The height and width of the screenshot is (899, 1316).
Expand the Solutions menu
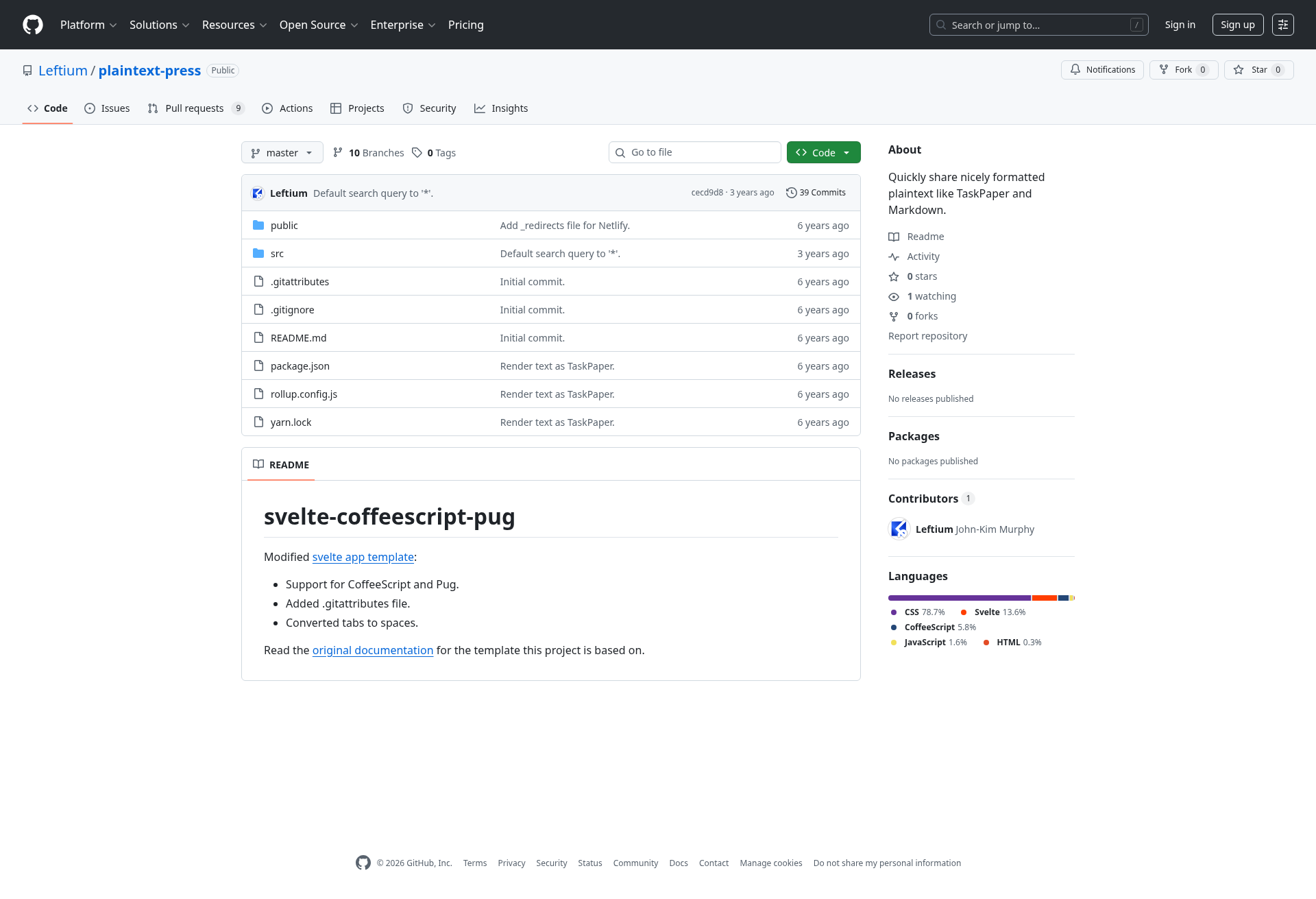coord(159,25)
